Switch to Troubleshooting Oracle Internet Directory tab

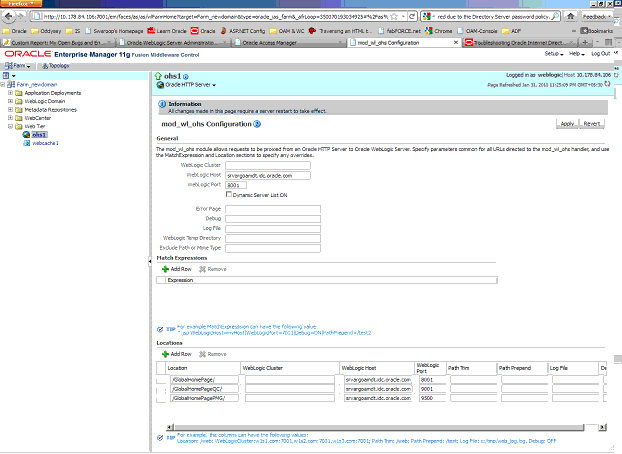(520, 42)
